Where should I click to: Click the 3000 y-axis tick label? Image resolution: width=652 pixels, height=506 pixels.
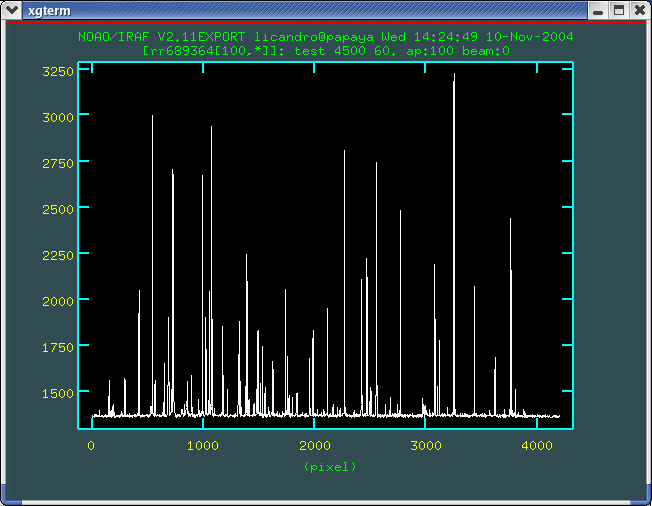pos(57,117)
